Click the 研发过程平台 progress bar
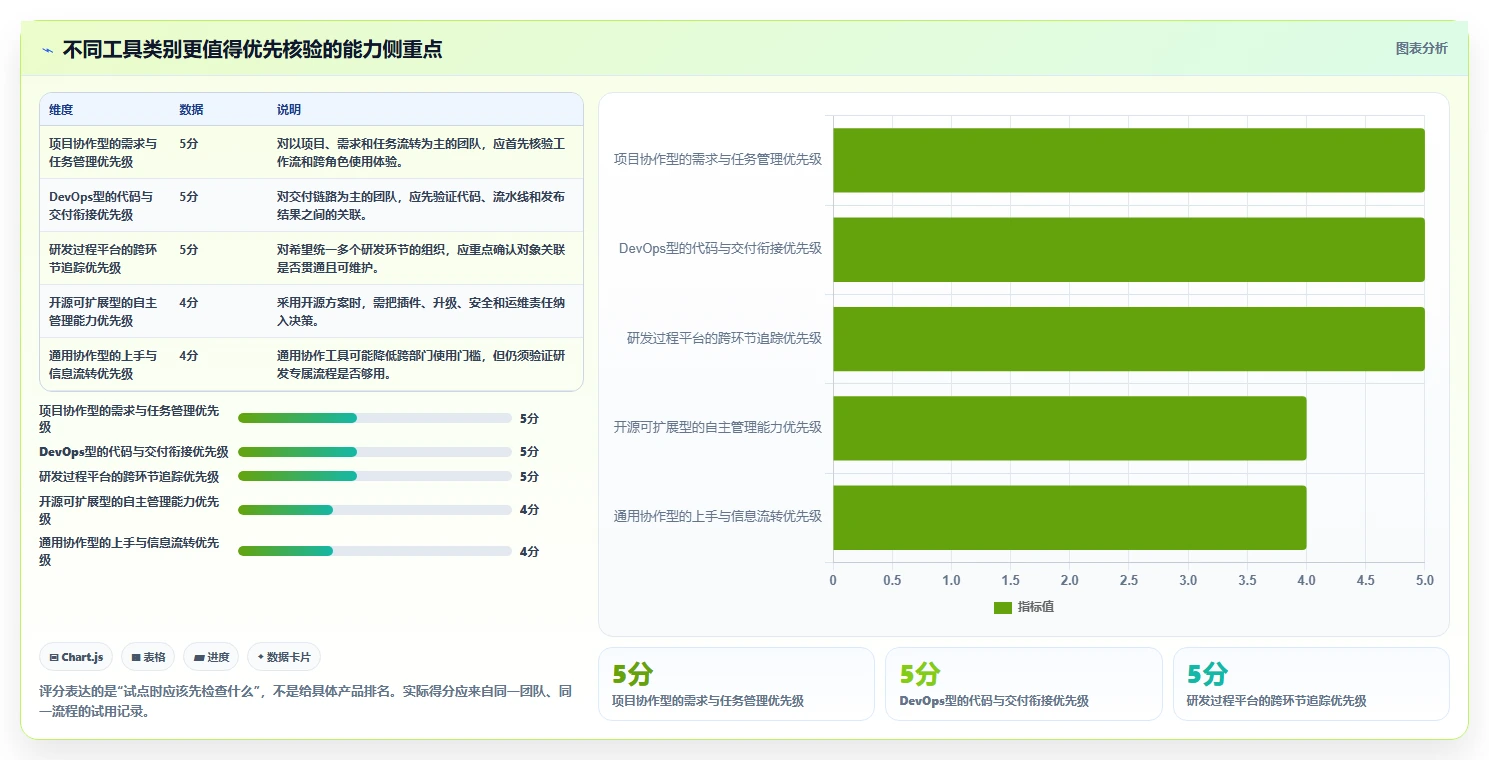 coord(375,476)
